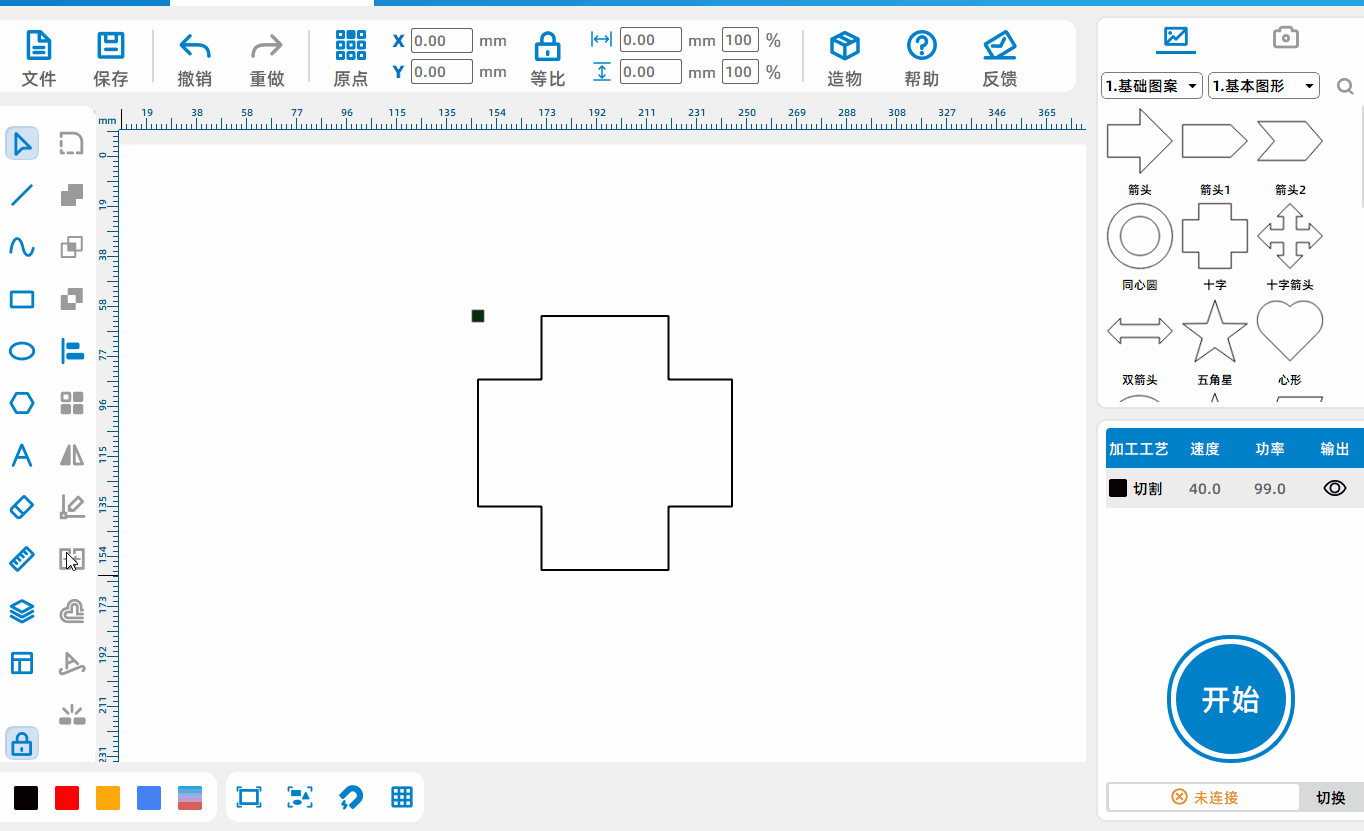1364x831 pixels.
Task: Click the shape library search icon
Action: (x=1345, y=87)
